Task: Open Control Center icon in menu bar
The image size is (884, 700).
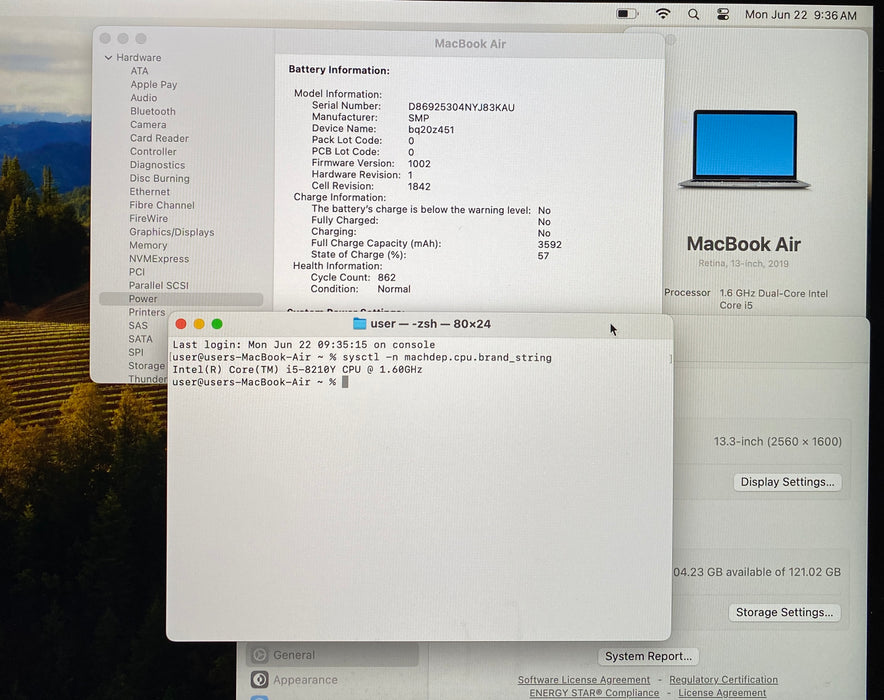Action: pyautogui.click(x=723, y=15)
